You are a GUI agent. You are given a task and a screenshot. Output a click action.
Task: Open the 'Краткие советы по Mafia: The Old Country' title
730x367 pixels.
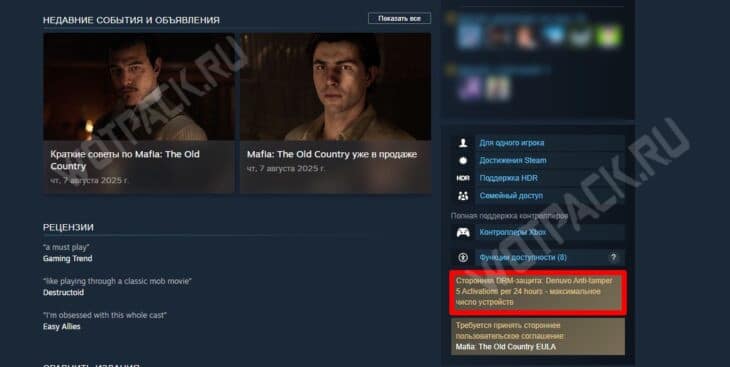point(125,160)
